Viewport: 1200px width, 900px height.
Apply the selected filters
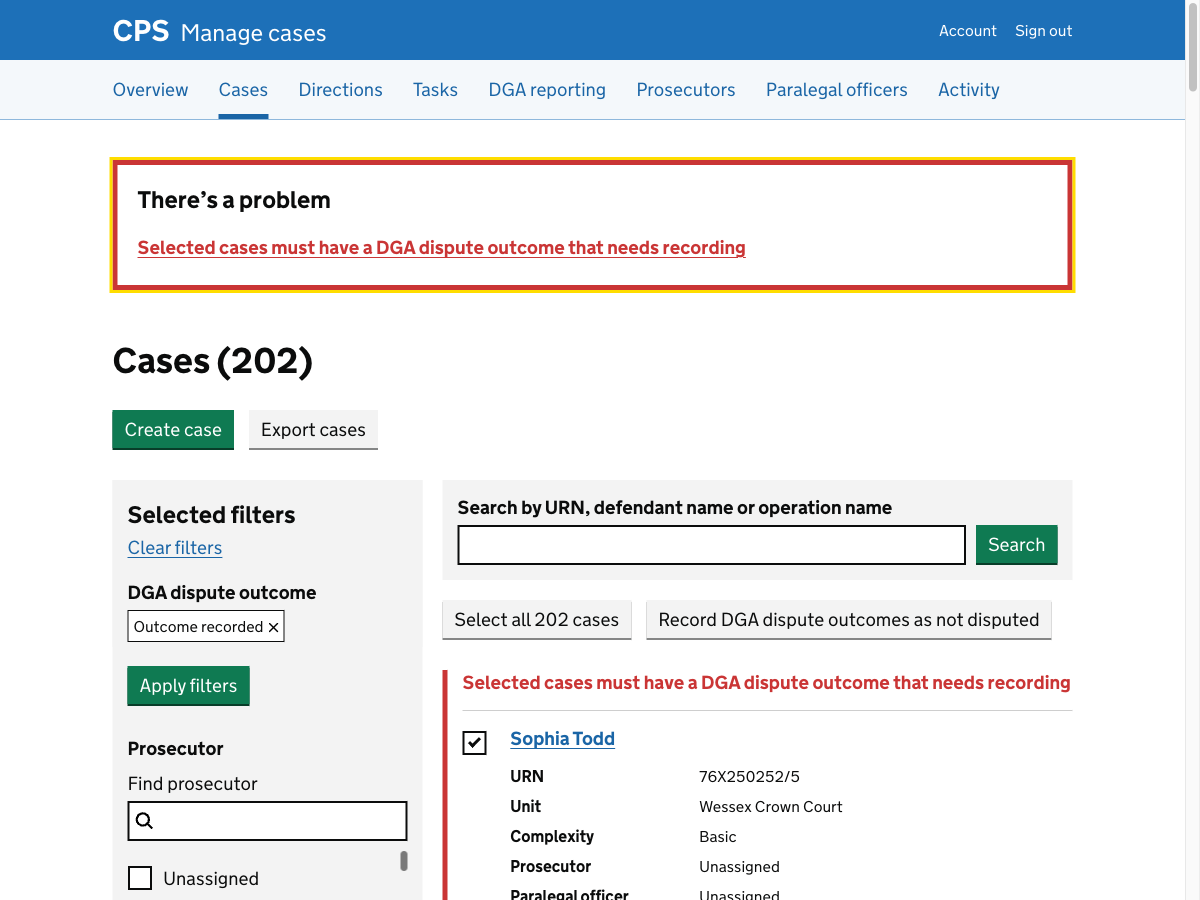pos(188,685)
